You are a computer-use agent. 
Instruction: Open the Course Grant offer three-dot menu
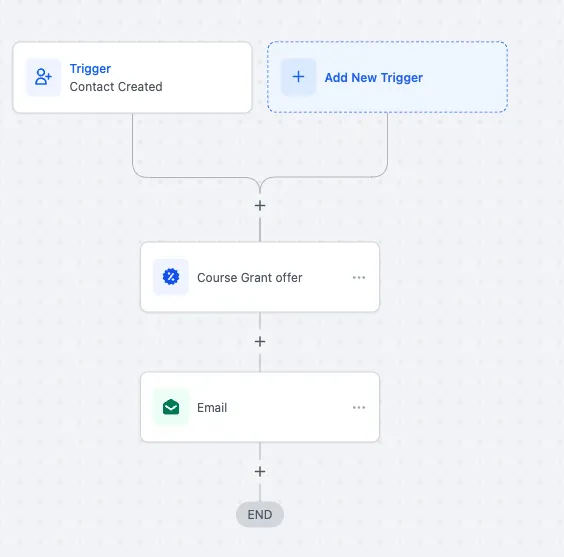(x=359, y=277)
